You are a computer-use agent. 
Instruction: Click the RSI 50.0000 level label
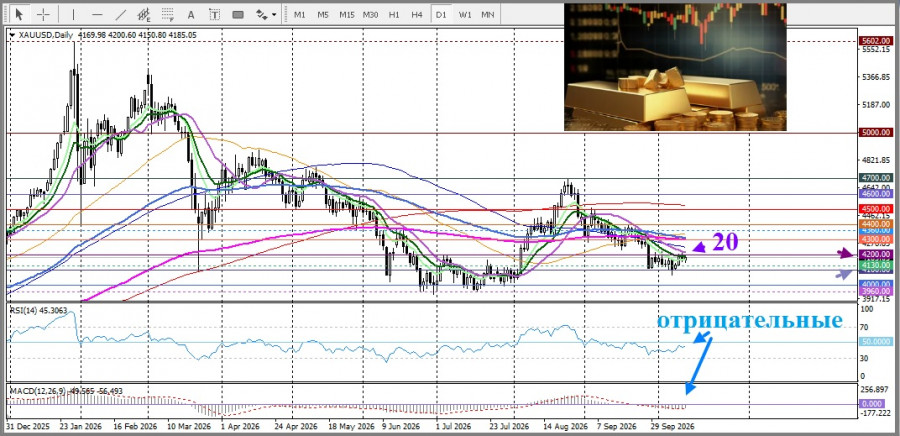coord(875,342)
